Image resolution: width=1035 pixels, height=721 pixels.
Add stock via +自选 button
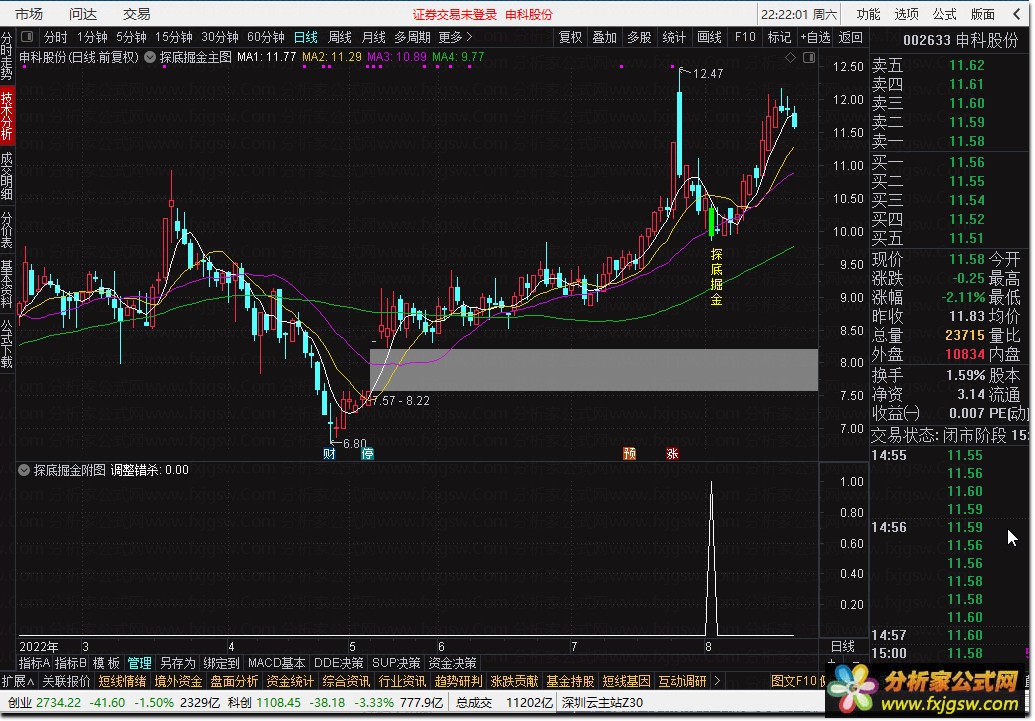point(815,37)
